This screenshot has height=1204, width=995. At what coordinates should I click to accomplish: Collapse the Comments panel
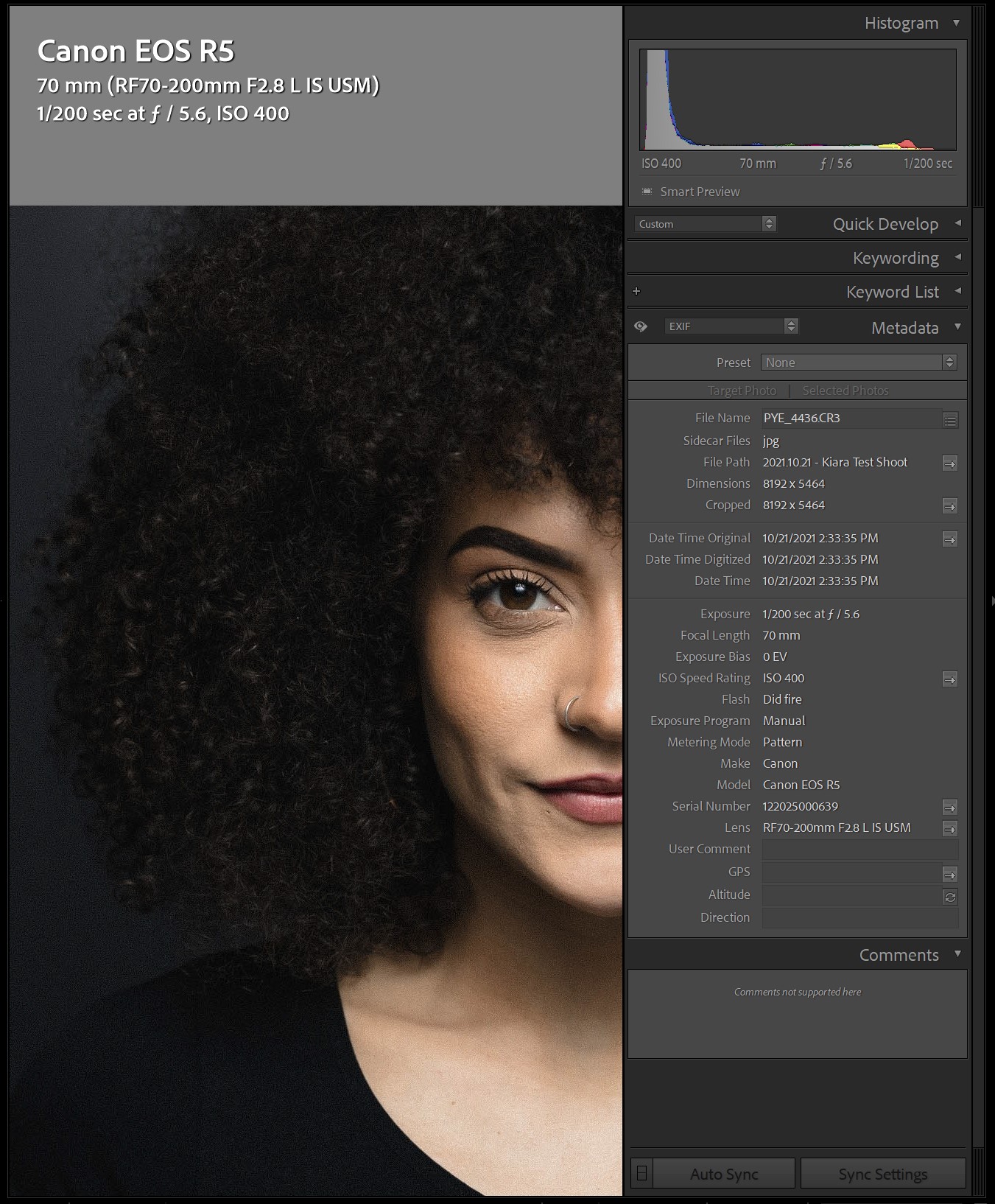coord(957,953)
